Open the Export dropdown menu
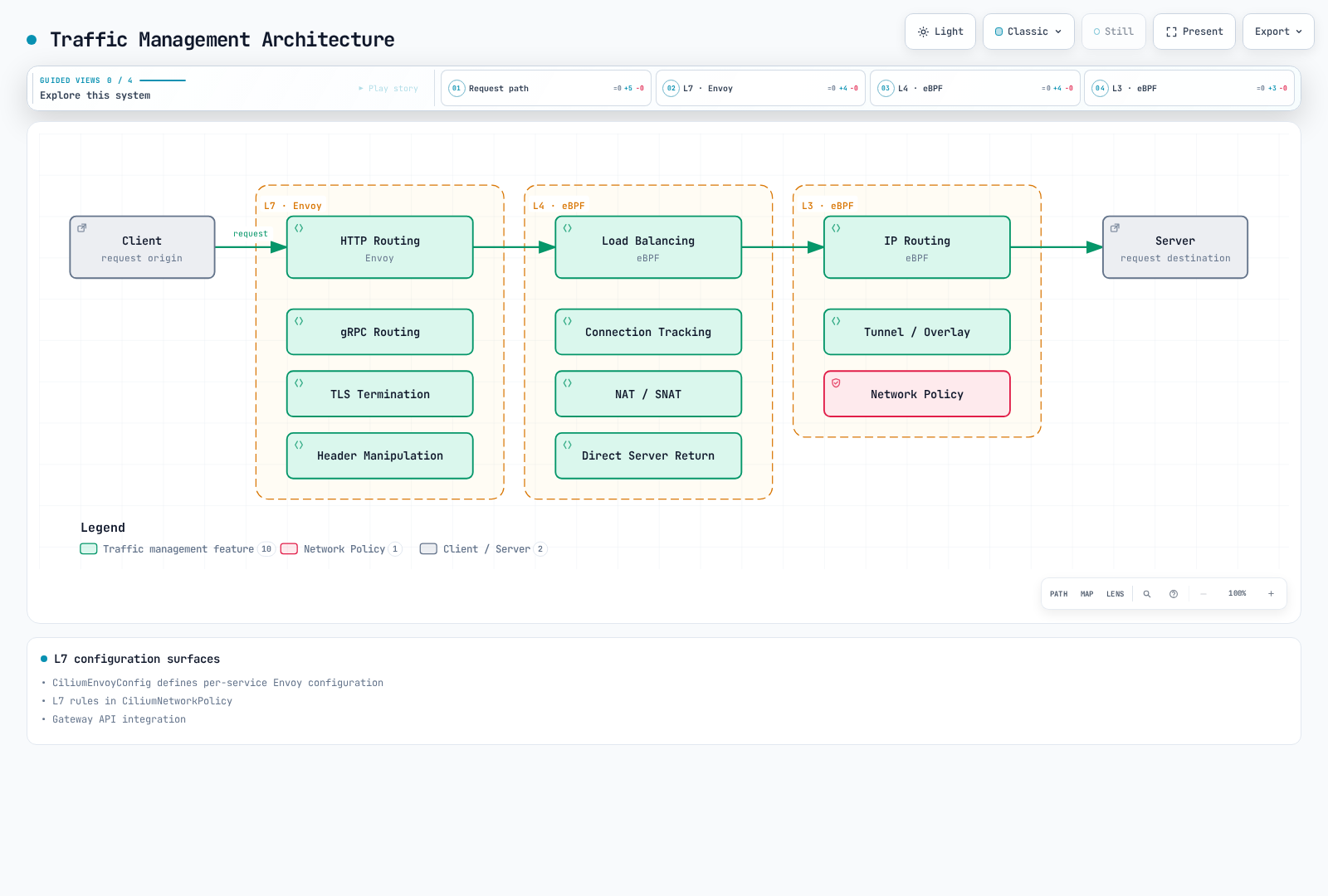 pyautogui.click(x=1278, y=32)
